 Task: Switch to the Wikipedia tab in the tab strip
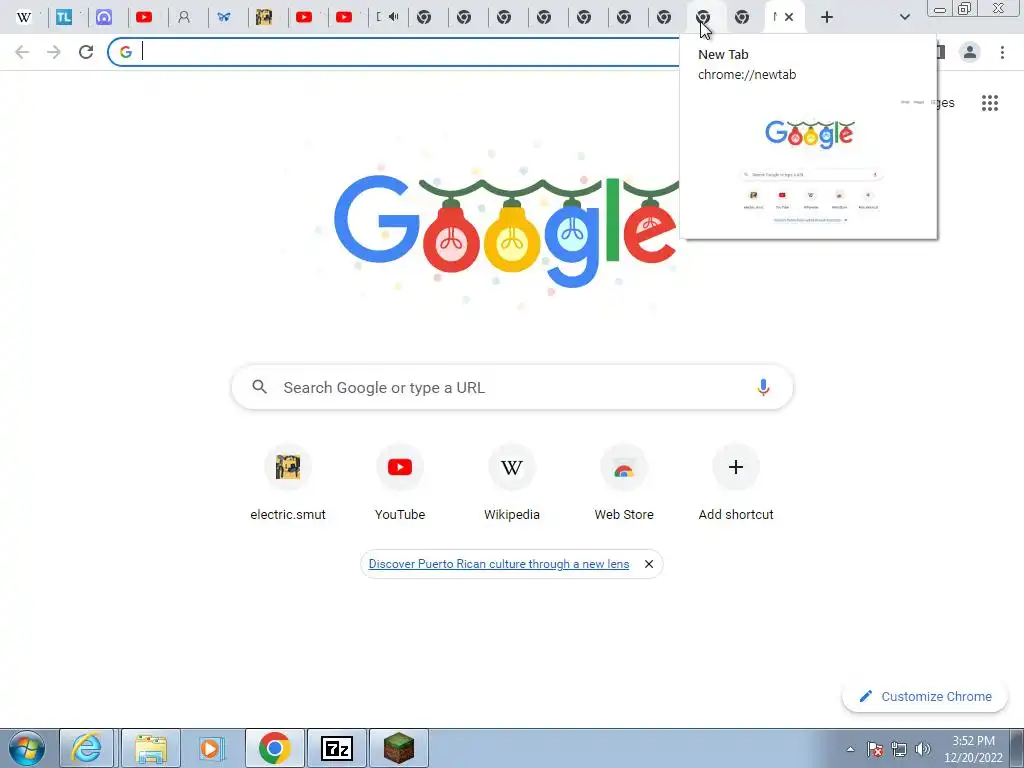(24, 18)
